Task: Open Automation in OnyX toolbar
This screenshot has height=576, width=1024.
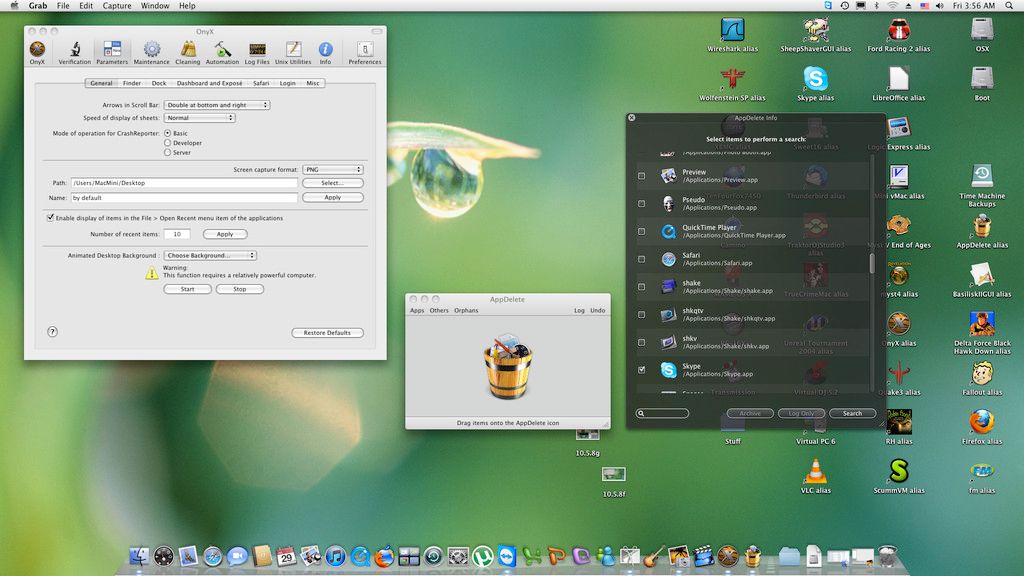Action: tap(222, 53)
